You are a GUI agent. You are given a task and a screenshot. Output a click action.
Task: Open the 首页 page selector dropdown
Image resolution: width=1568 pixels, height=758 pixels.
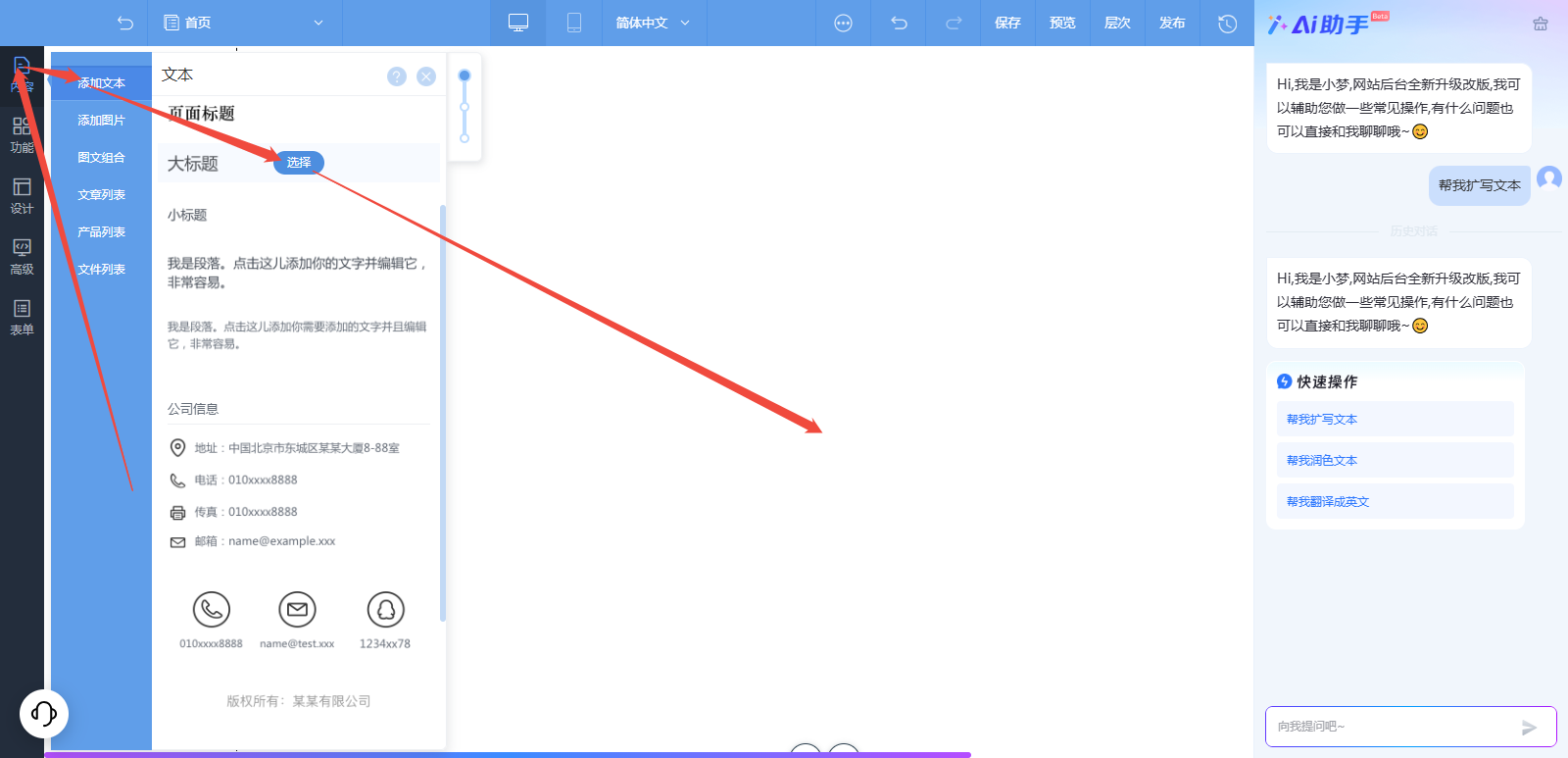click(x=244, y=23)
